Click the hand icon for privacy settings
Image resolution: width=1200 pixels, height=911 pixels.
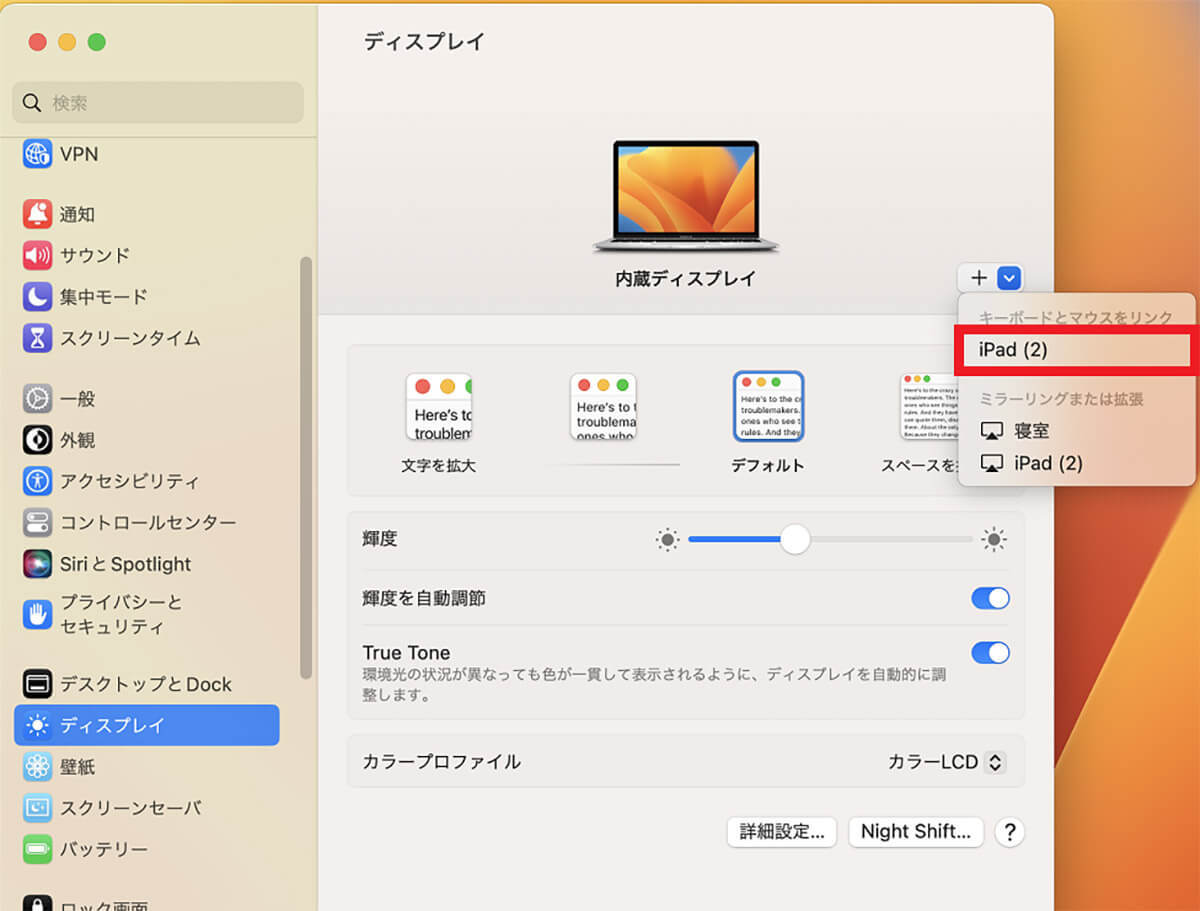[37, 614]
